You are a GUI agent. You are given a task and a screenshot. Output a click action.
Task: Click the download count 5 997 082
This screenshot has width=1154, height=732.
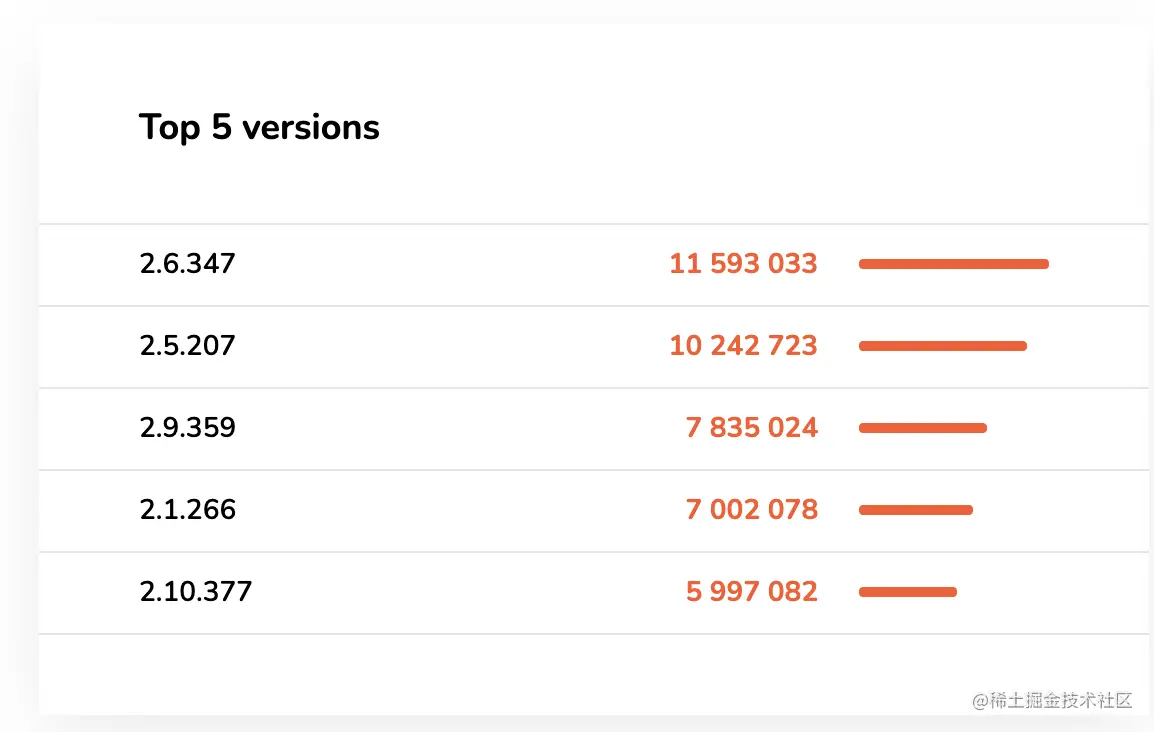click(x=751, y=591)
